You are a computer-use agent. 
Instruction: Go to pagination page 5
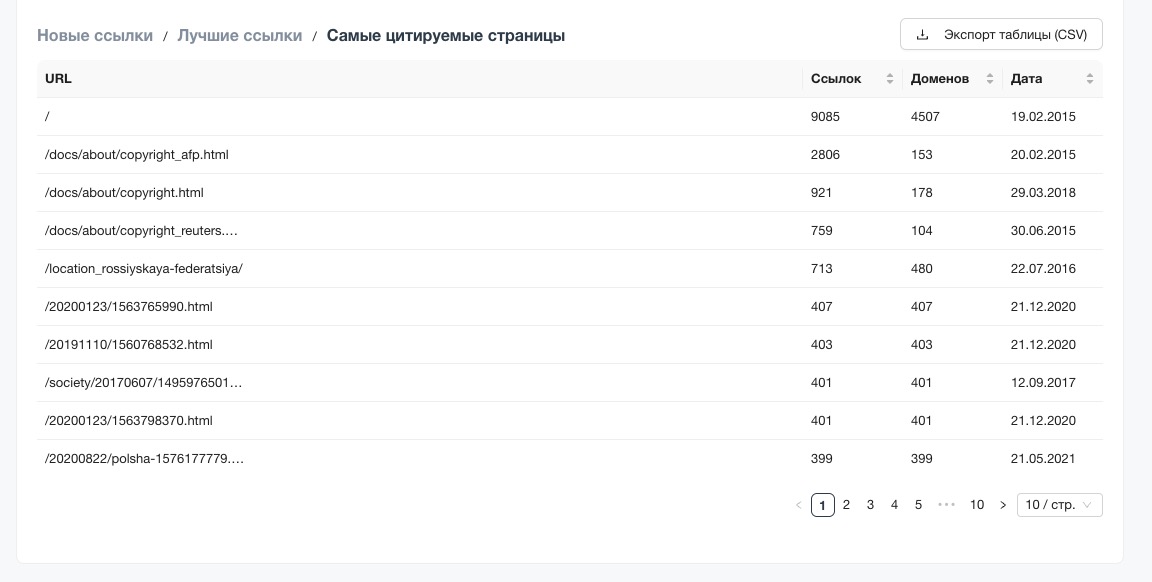click(x=918, y=505)
